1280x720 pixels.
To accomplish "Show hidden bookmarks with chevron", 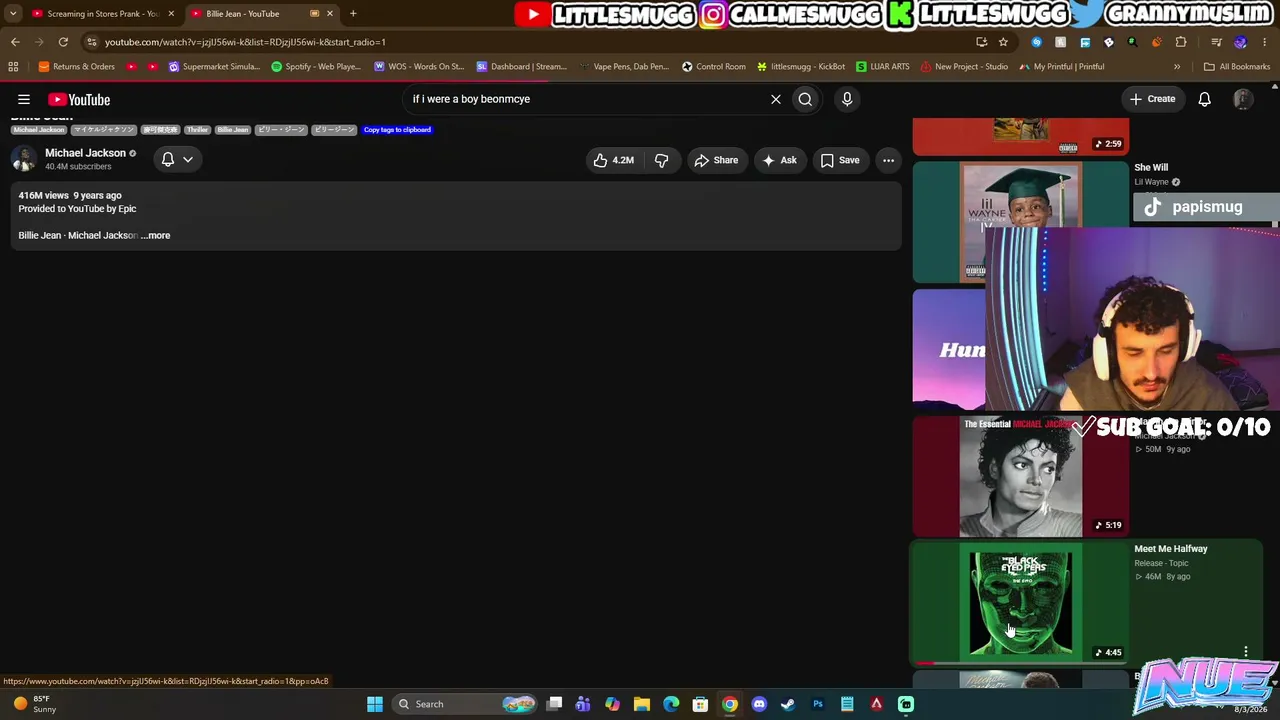I will click(x=1177, y=67).
